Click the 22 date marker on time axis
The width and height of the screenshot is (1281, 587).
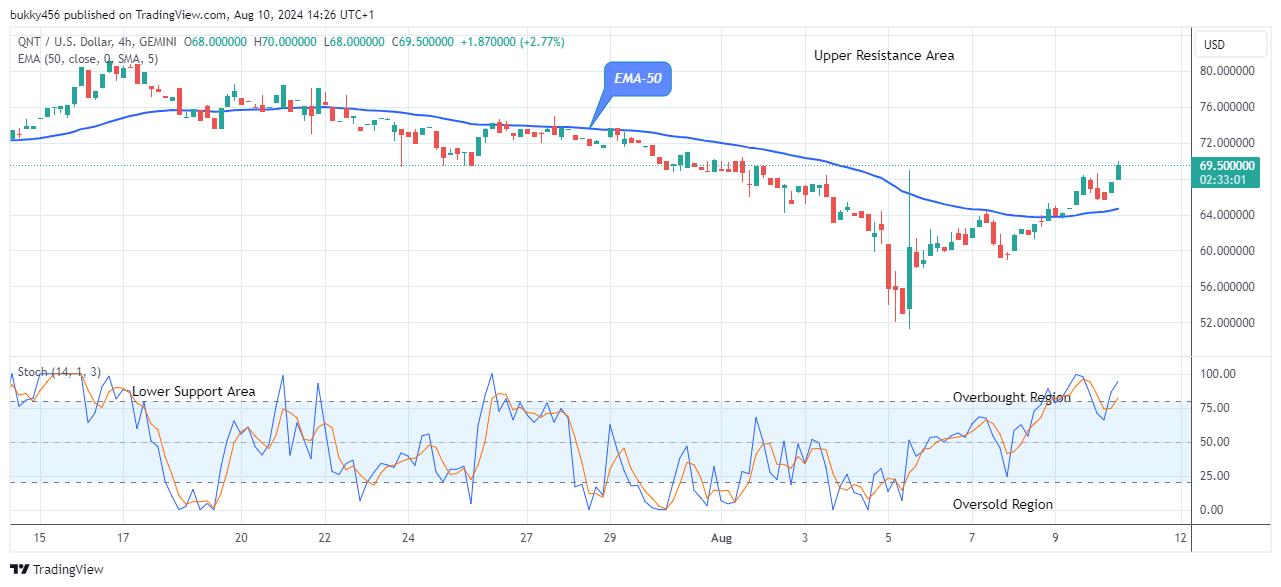click(325, 538)
